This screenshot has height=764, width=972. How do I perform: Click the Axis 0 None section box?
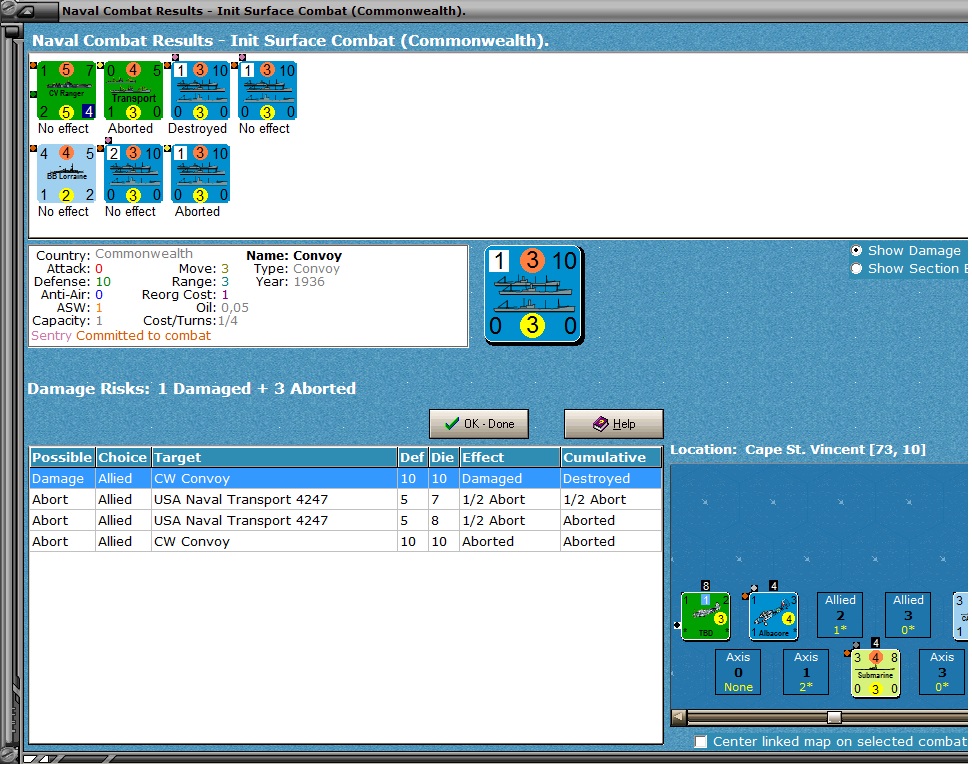[738, 672]
